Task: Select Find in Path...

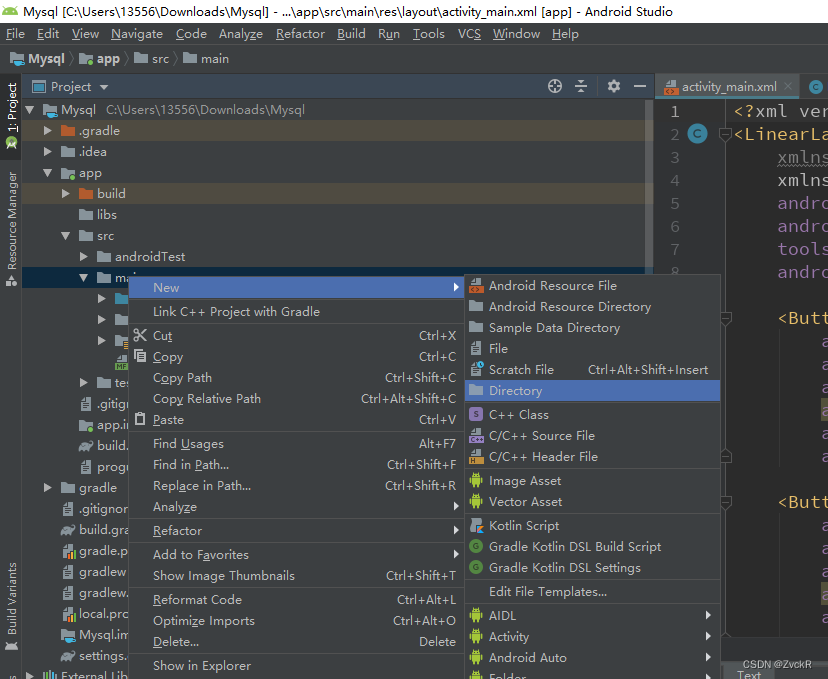Action: [296, 465]
